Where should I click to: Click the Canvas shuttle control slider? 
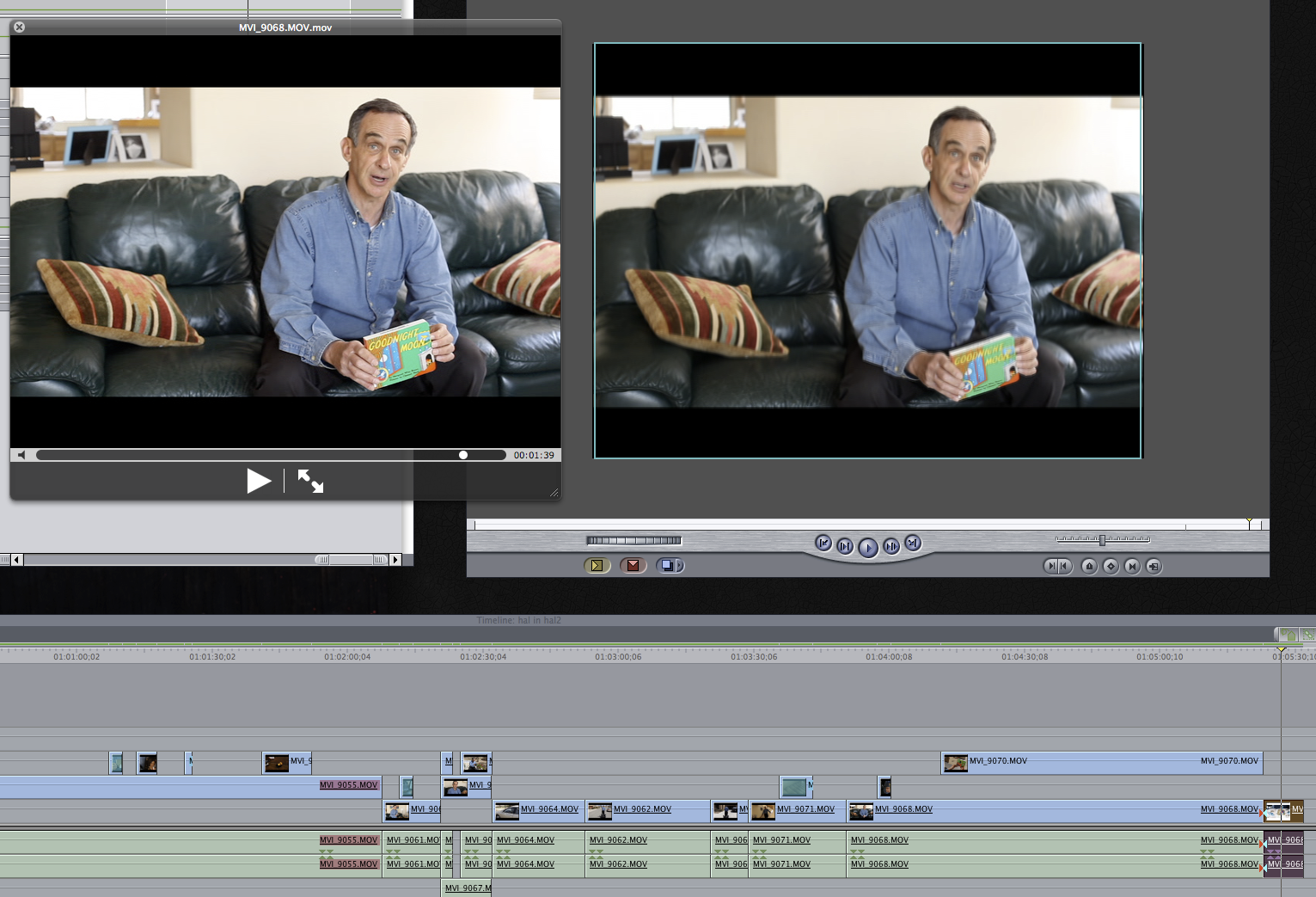(x=1103, y=540)
